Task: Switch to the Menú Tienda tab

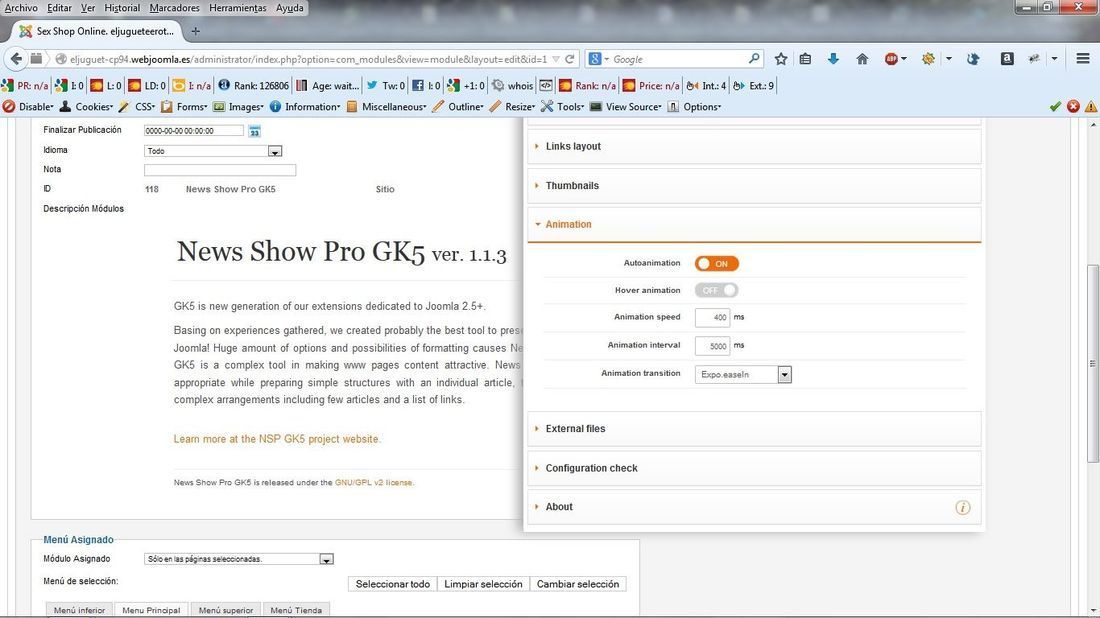Action: click(x=296, y=610)
